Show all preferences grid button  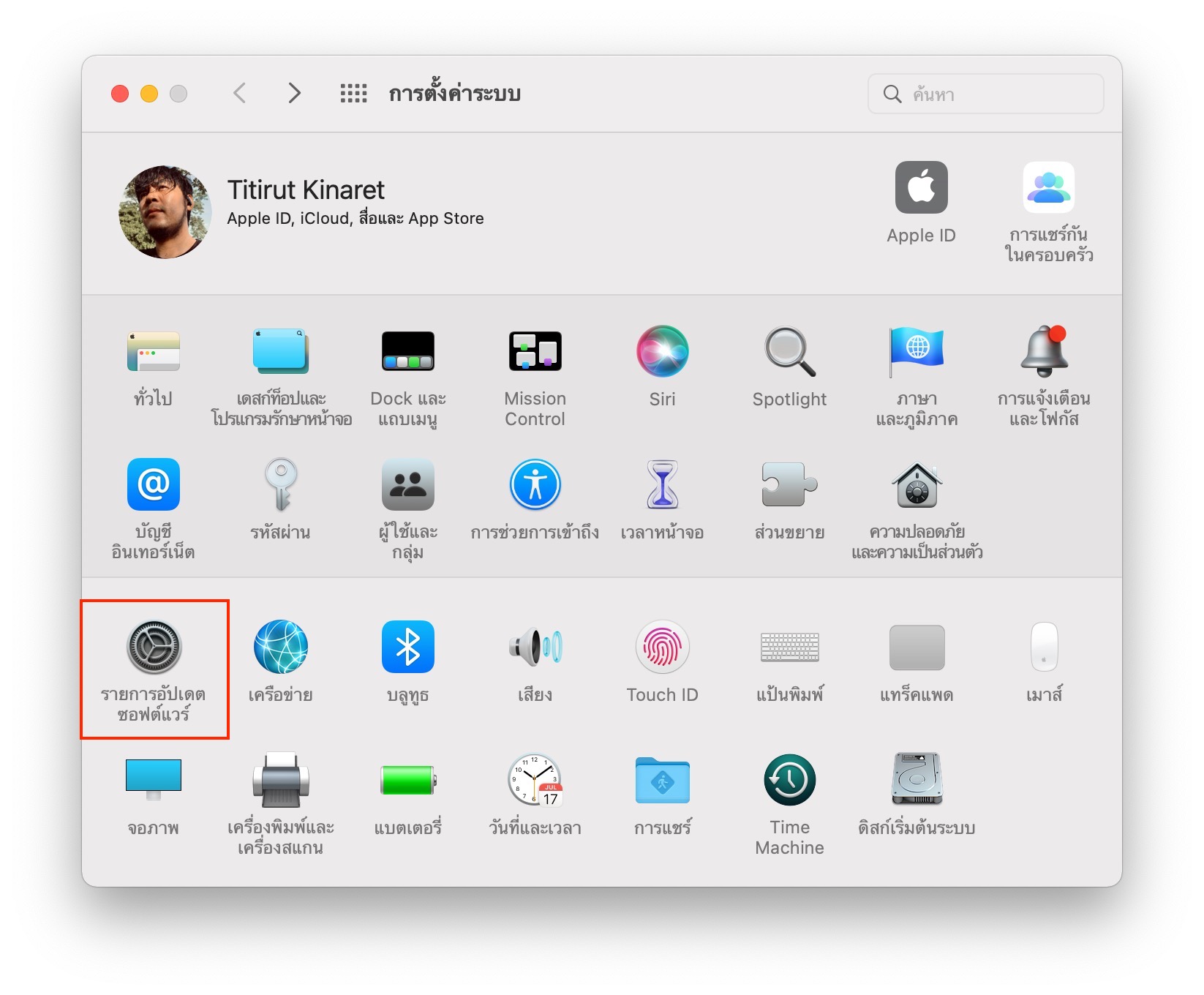coord(353,94)
